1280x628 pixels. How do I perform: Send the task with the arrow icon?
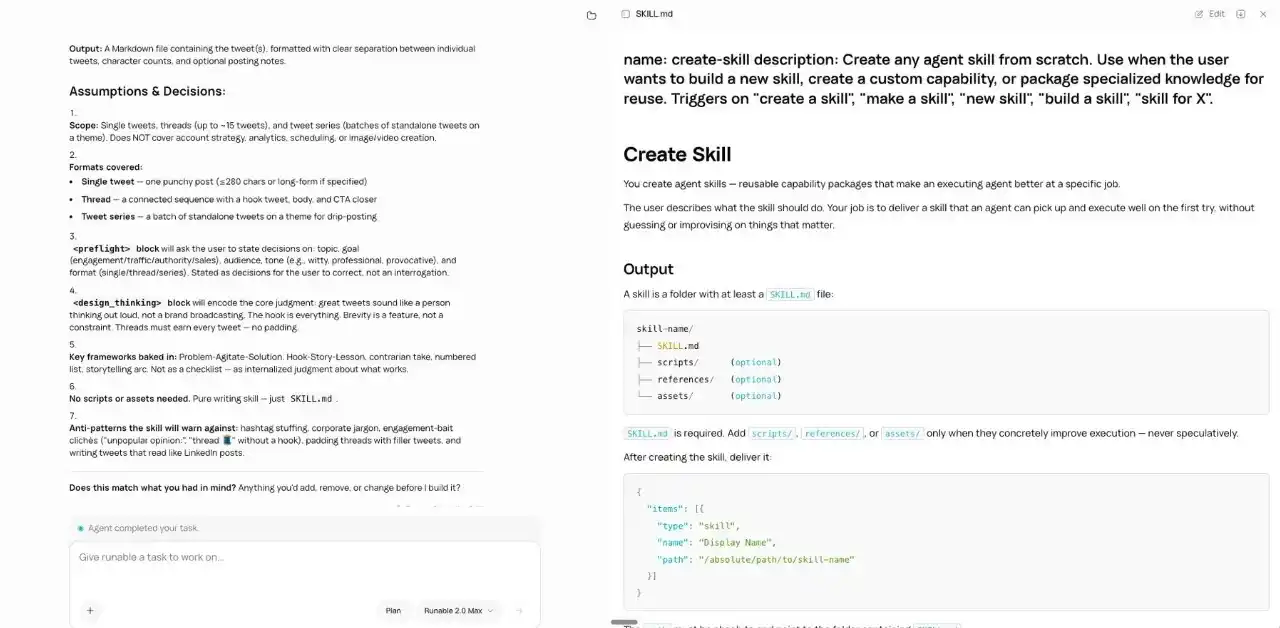[518, 610]
